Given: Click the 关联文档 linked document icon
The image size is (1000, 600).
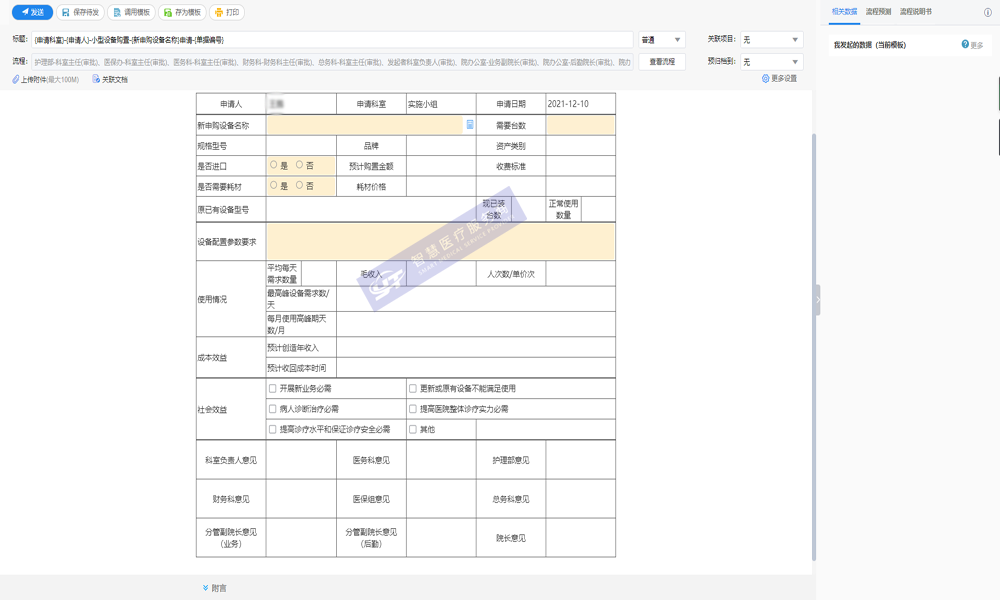Looking at the screenshot, I should point(96,79).
